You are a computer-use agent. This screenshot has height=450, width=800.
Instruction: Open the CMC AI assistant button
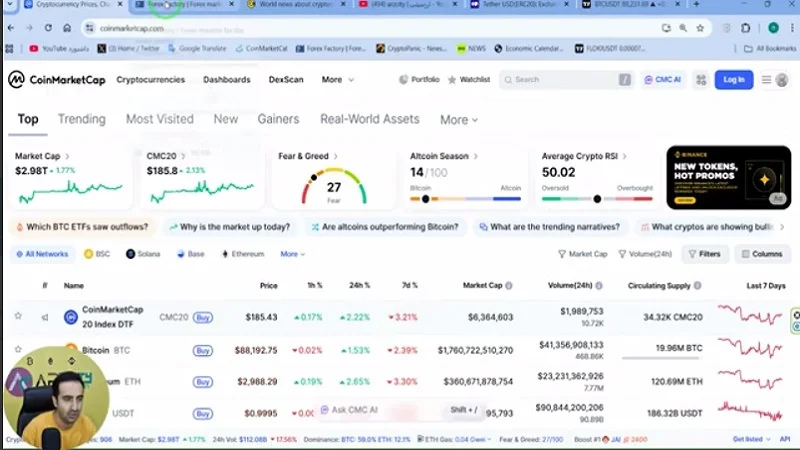pyautogui.click(x=661, y=80)
